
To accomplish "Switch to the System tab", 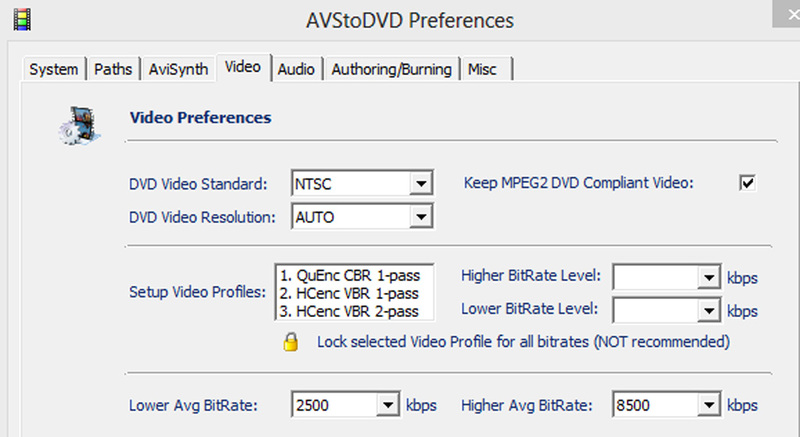I will coord(54,69).
